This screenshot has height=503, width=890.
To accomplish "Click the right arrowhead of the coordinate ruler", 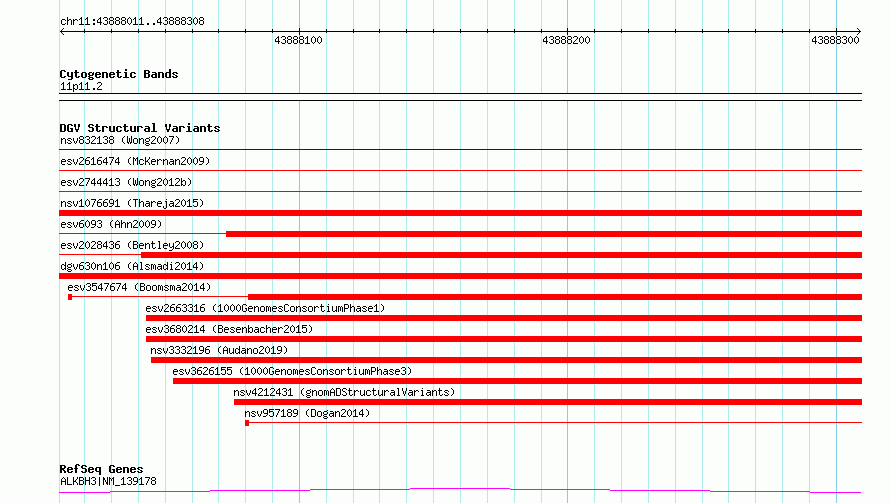I will pos(858,32).
